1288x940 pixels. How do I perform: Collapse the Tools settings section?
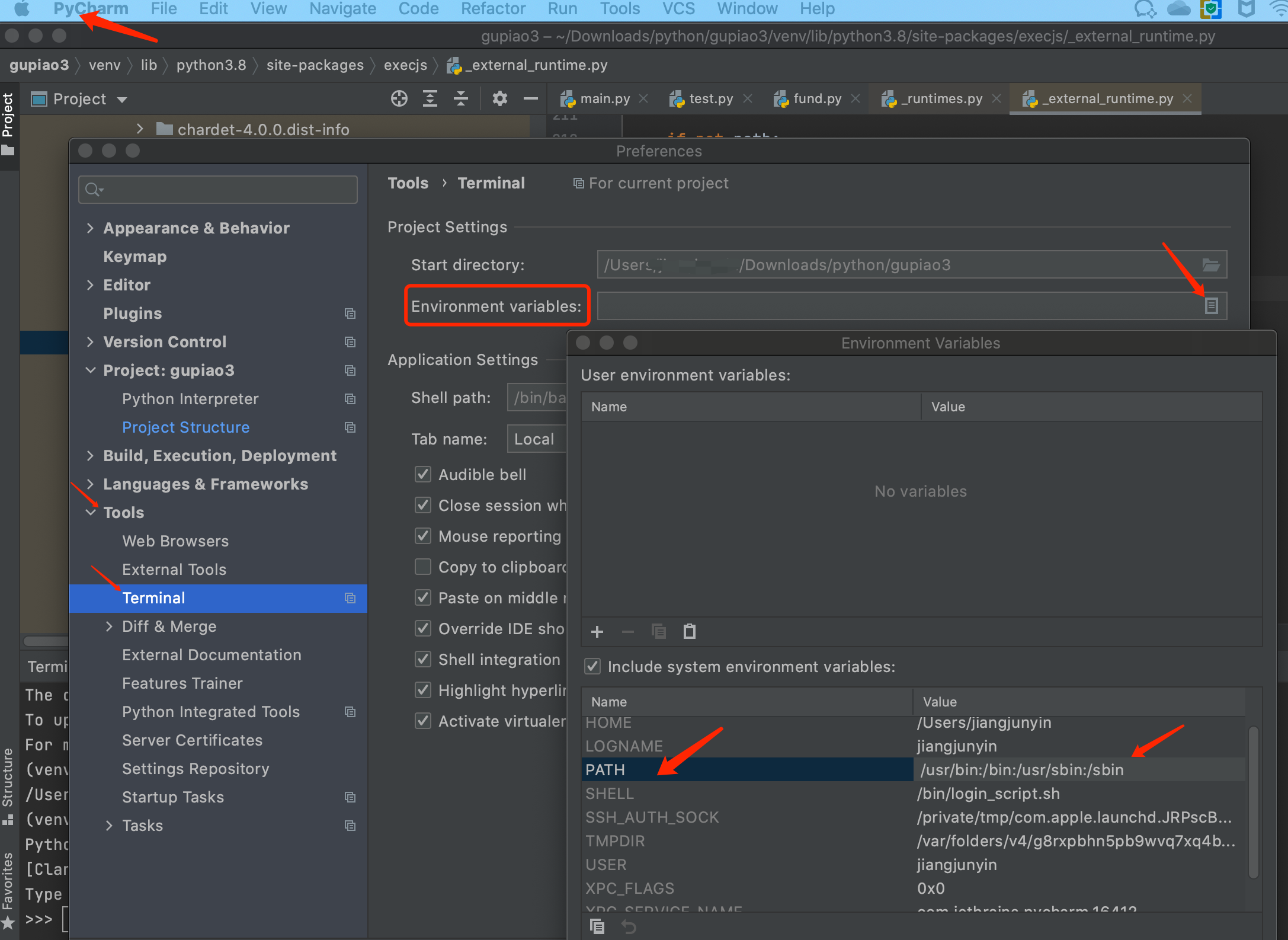90,513
